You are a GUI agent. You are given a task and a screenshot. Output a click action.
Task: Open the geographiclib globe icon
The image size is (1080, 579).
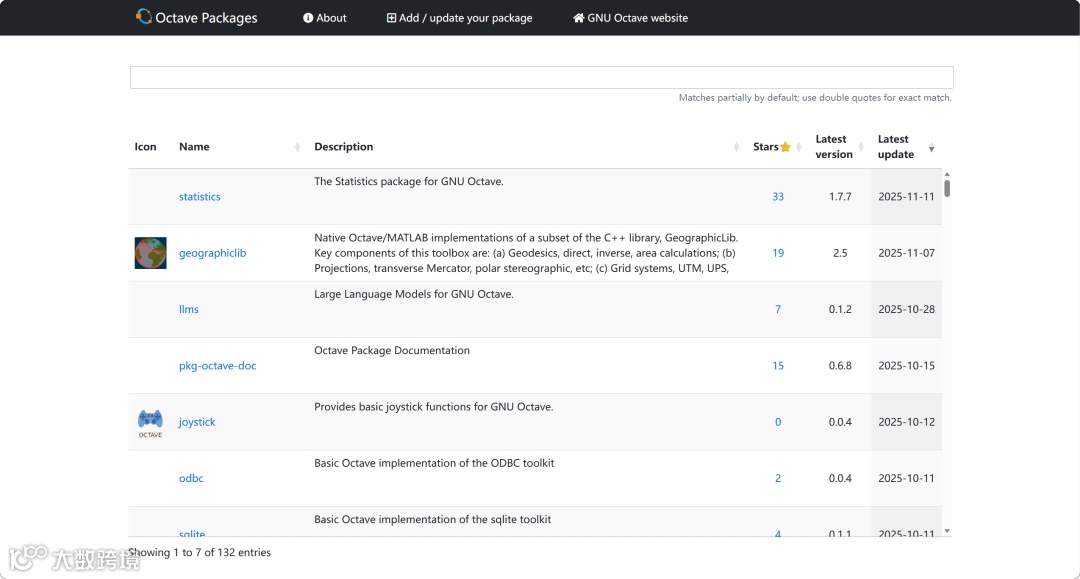(150, 253)
